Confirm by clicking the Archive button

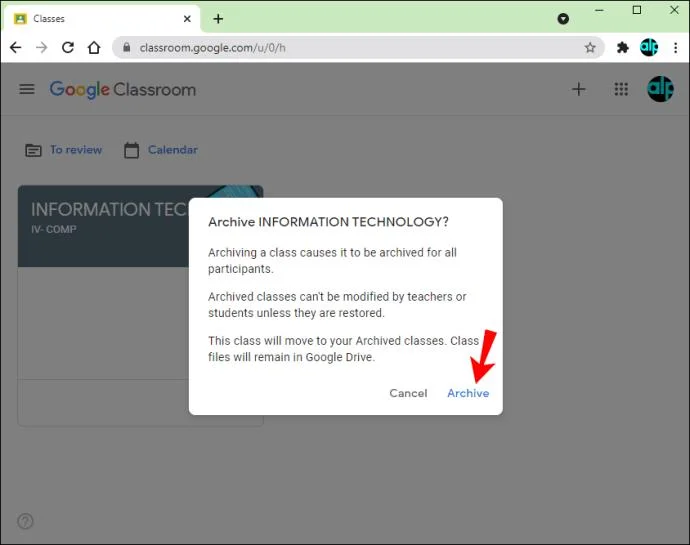[468, 393]
